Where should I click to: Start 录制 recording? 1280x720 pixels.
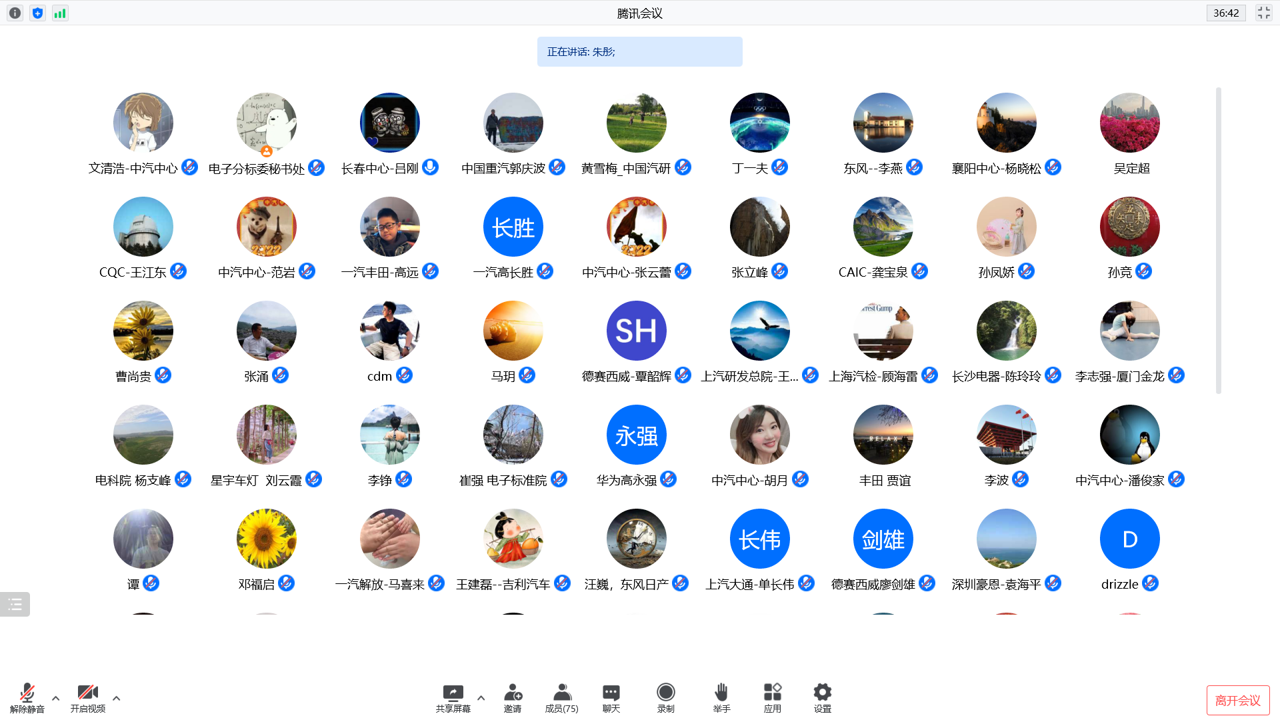(x=665, y=698)
